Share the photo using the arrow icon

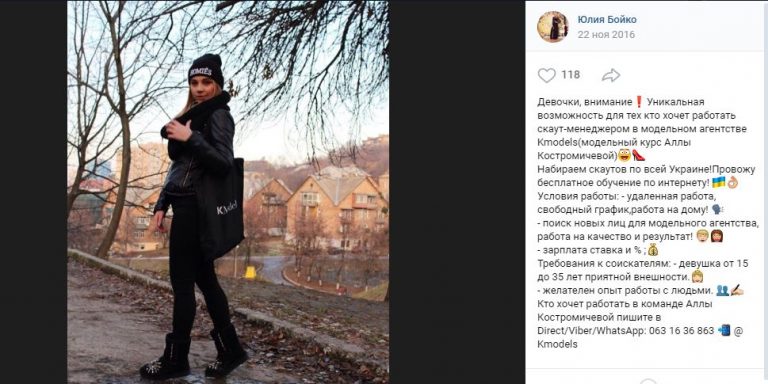click(x=611, y=75)
